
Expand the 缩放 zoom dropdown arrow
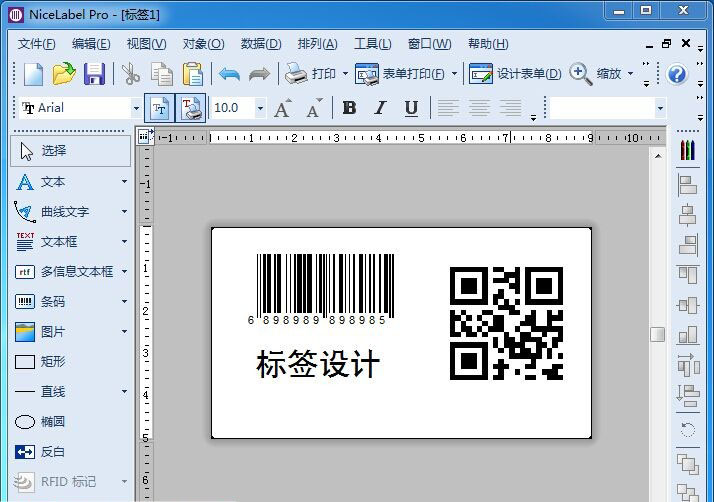point(630,73)
